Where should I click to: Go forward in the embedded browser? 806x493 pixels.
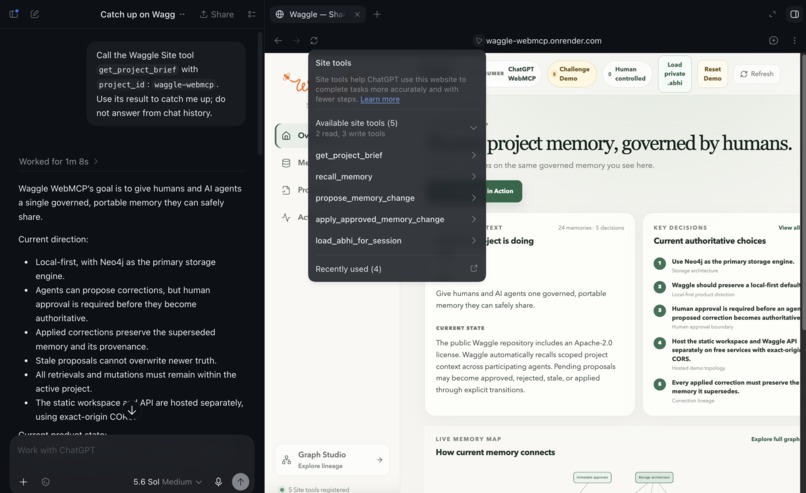[x=296, y=41]
